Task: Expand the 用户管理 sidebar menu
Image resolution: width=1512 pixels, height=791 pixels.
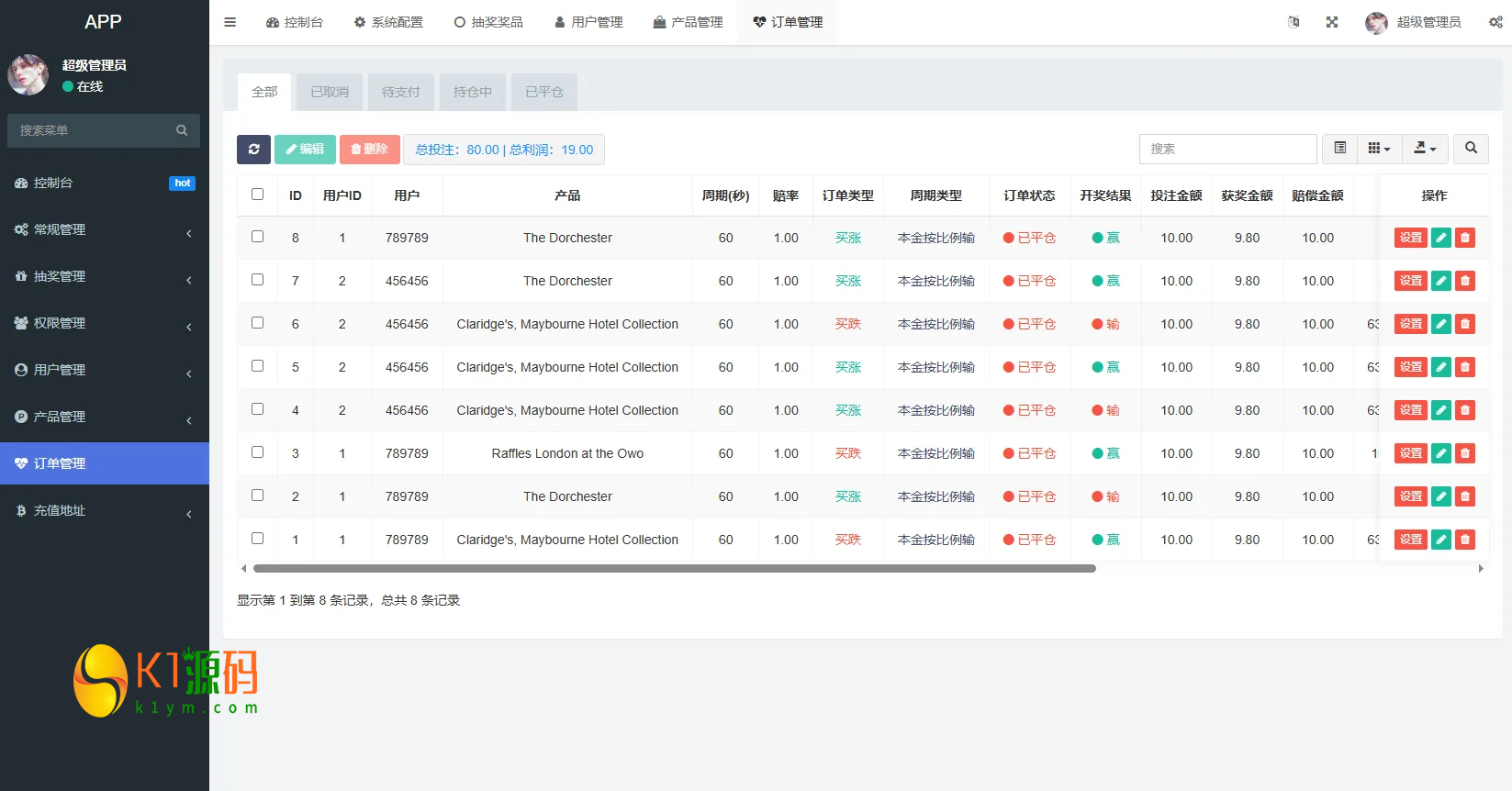Action: pos(105,370)
